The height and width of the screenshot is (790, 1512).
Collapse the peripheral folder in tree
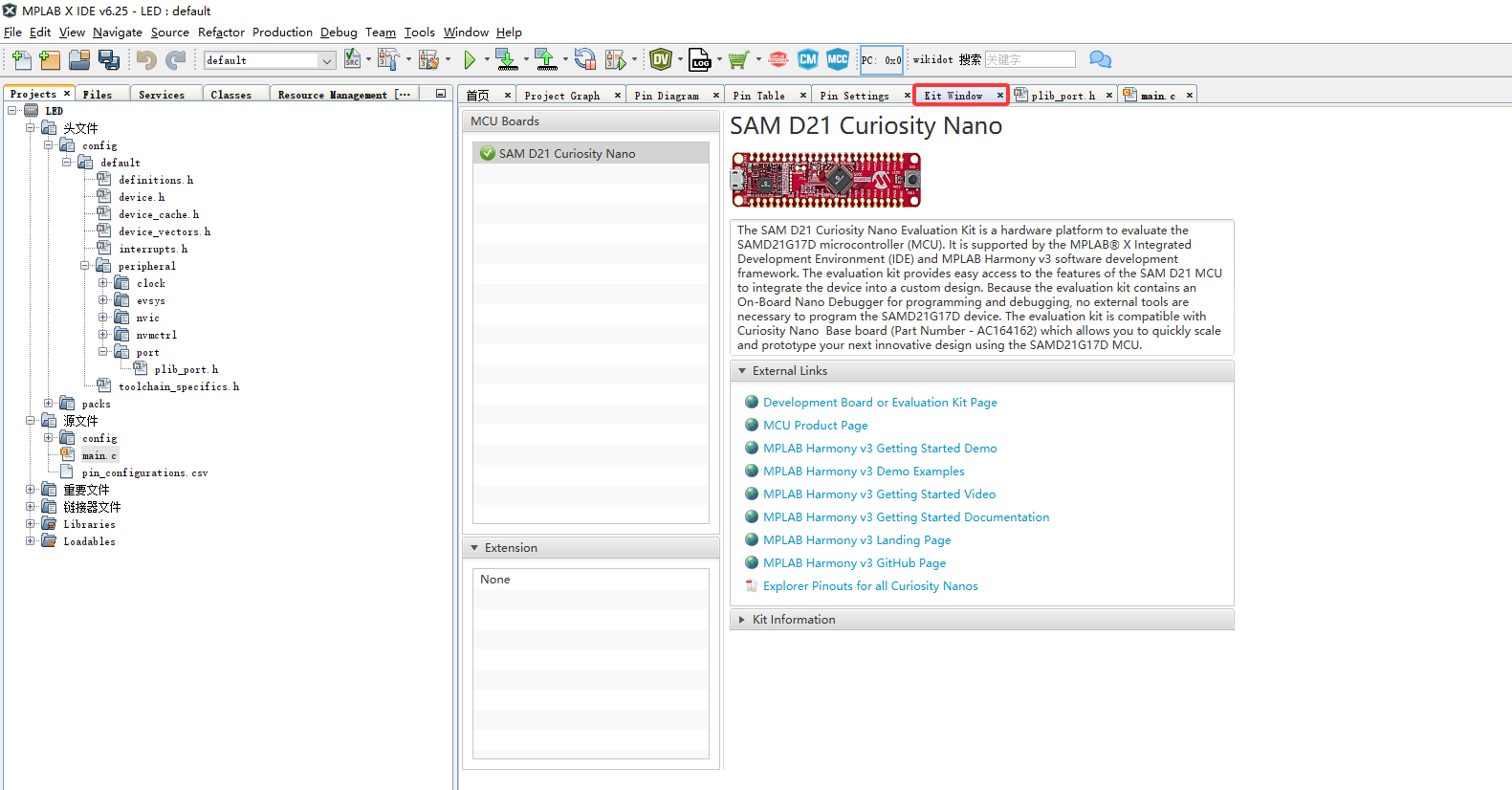click(x=85, y=266)
